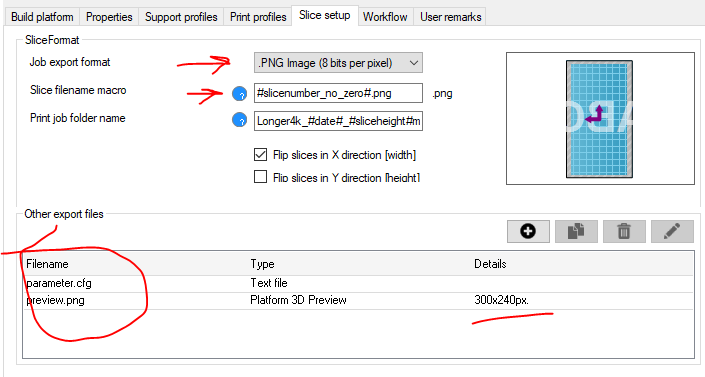Click the trash delete export file icon
705x377 pixels.
[x=624, y=231]
